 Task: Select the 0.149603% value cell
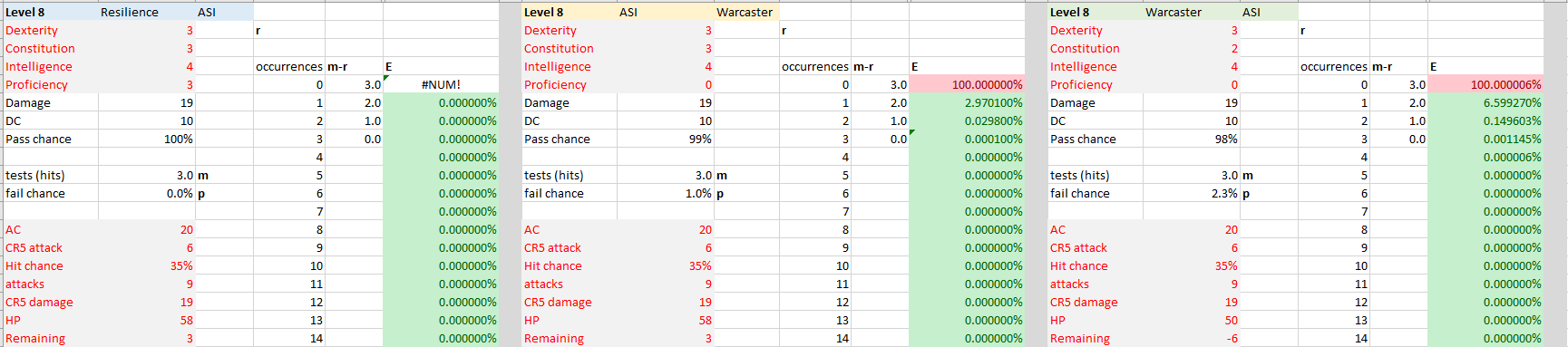click(1485, 120)
